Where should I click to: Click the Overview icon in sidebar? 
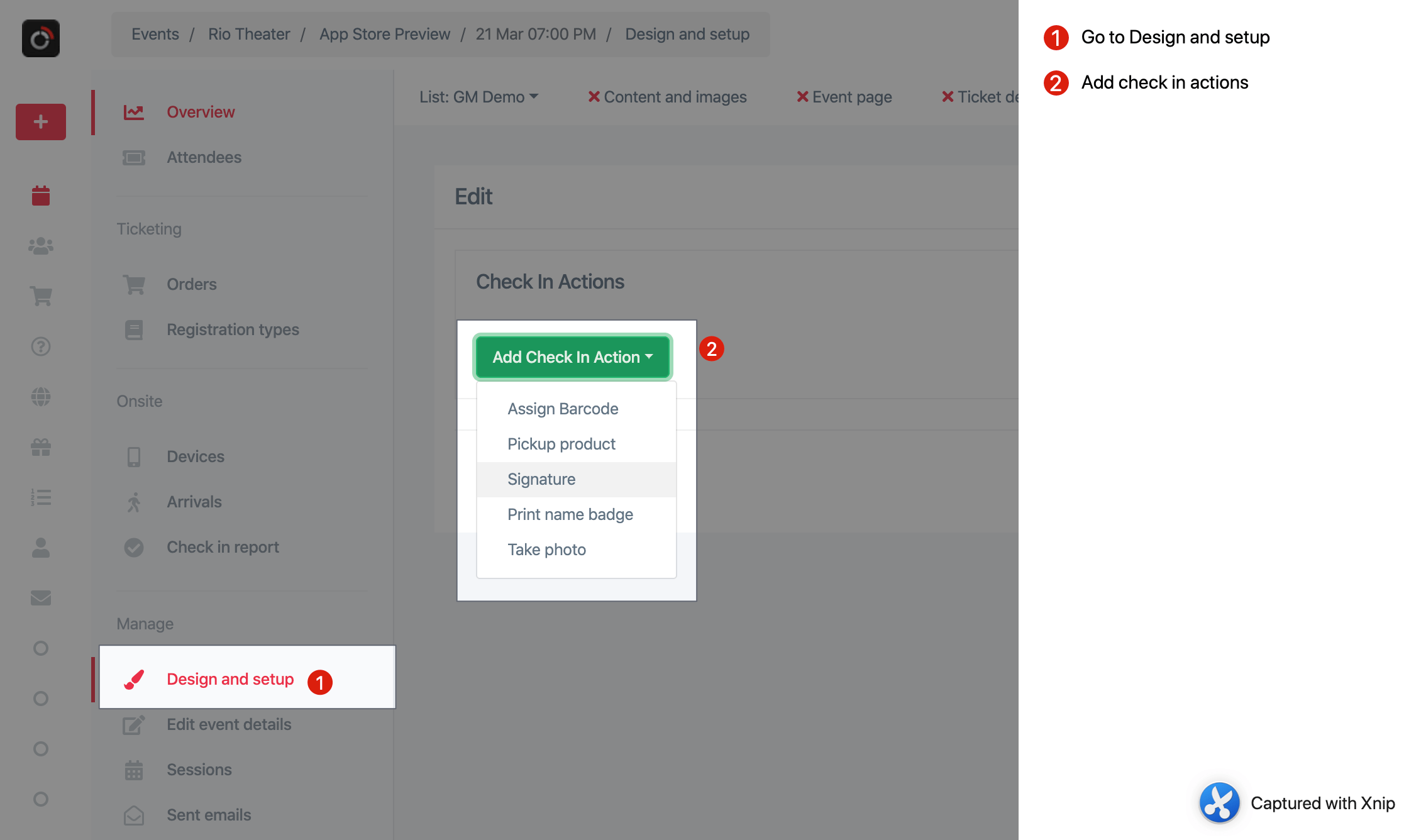tap(134, 111)
